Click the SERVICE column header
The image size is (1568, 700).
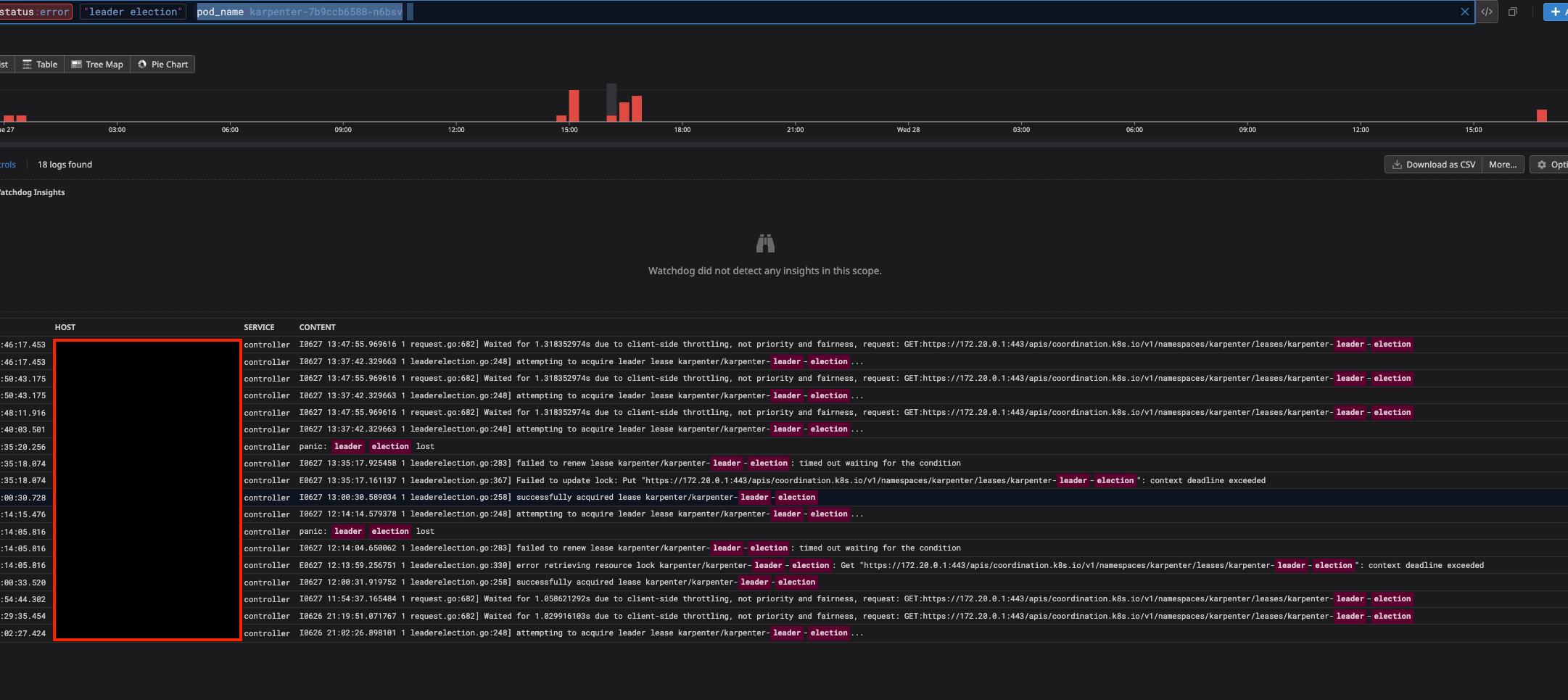pyautogui.click(x=259, y=327)
